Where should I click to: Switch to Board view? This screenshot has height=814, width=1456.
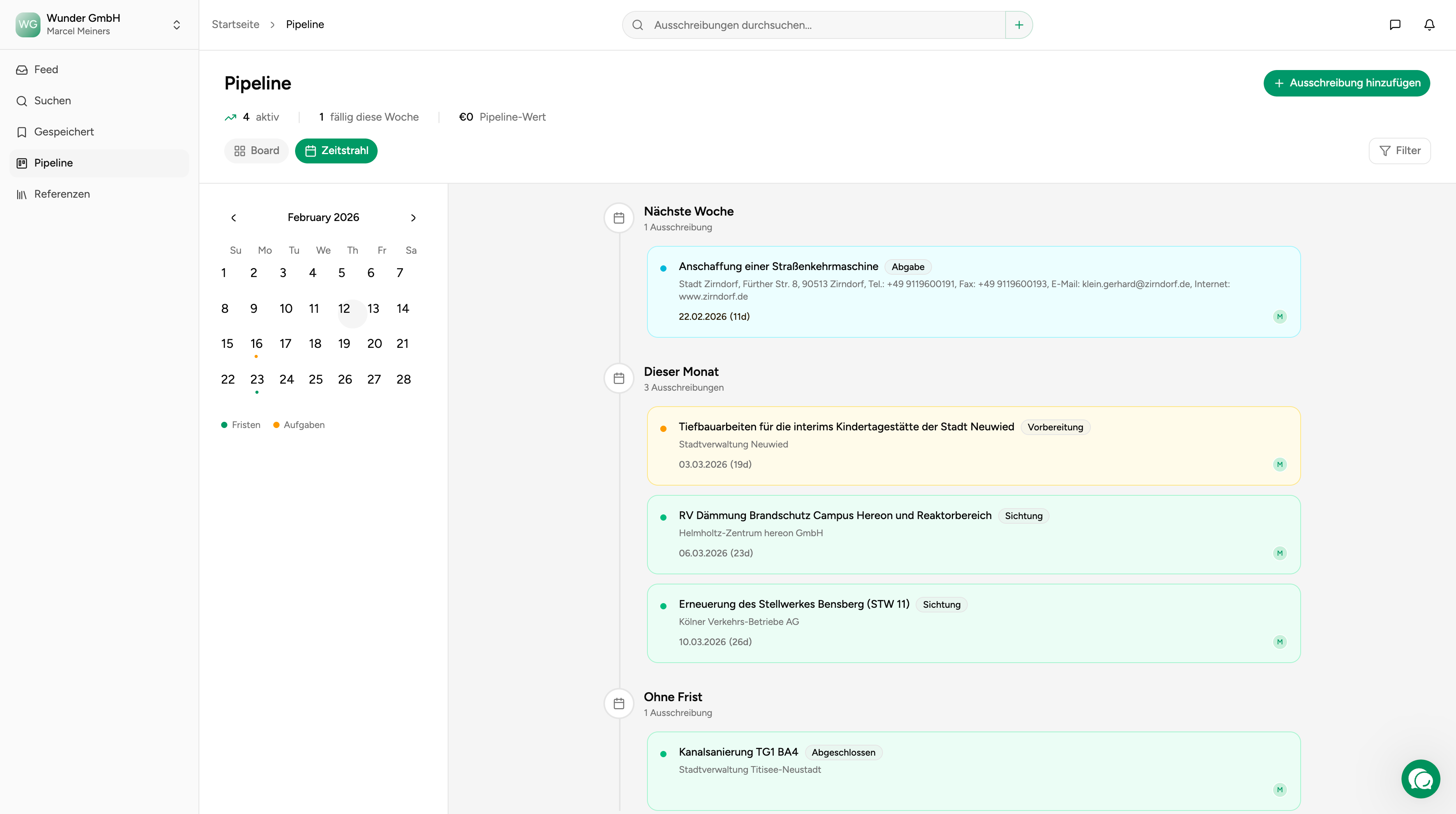pos(257,151)
